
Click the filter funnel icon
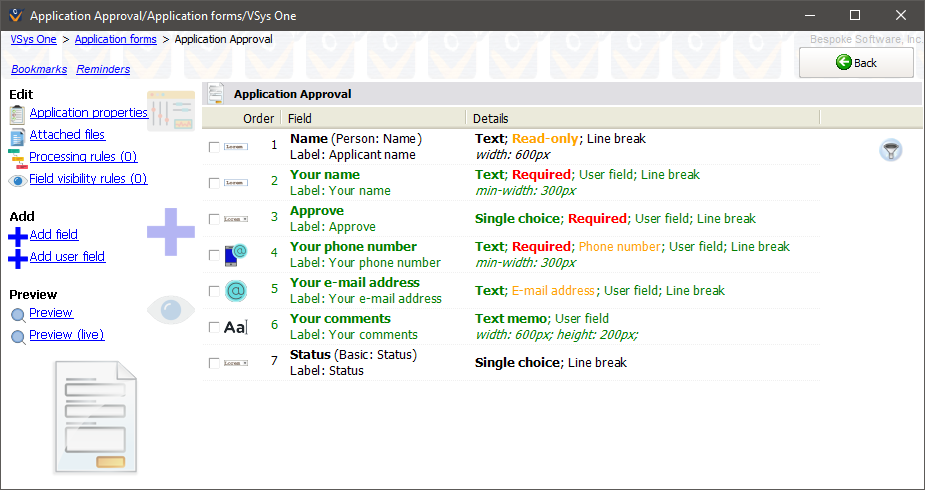click(x=890, y=150)
